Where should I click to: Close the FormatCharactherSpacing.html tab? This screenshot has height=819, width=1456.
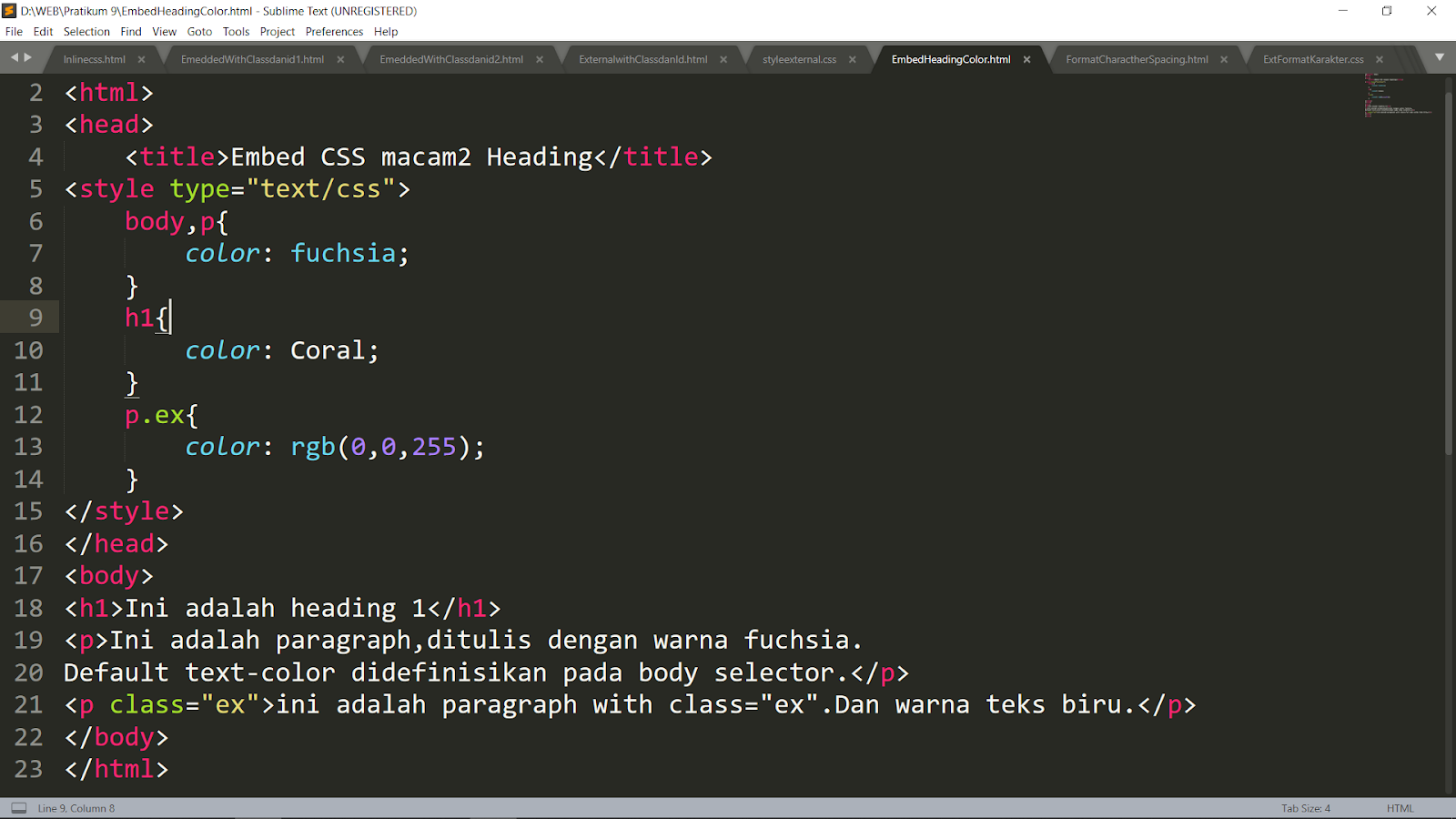(x=1225, y=58)
